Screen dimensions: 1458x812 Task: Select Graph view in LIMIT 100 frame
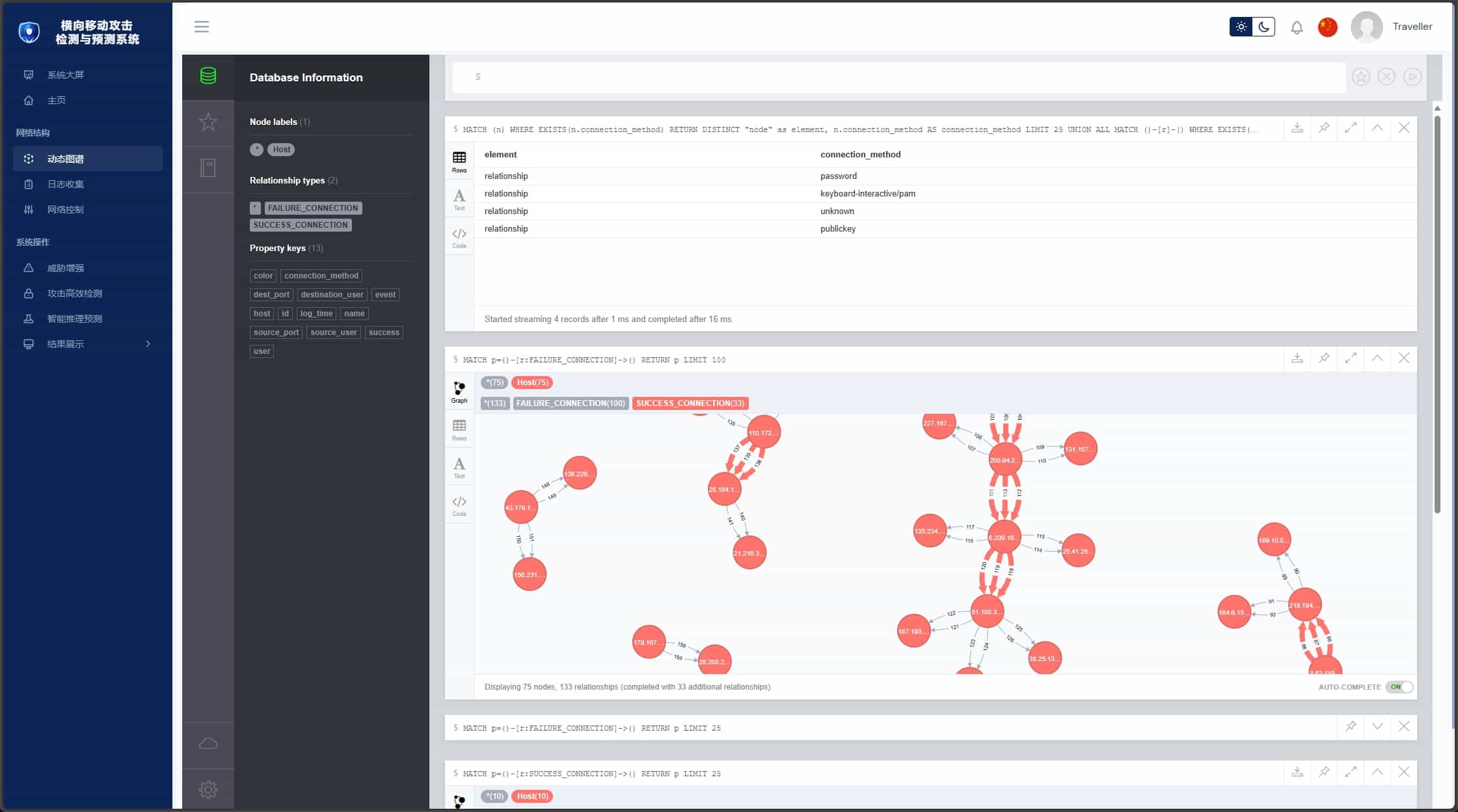[459, 392]
